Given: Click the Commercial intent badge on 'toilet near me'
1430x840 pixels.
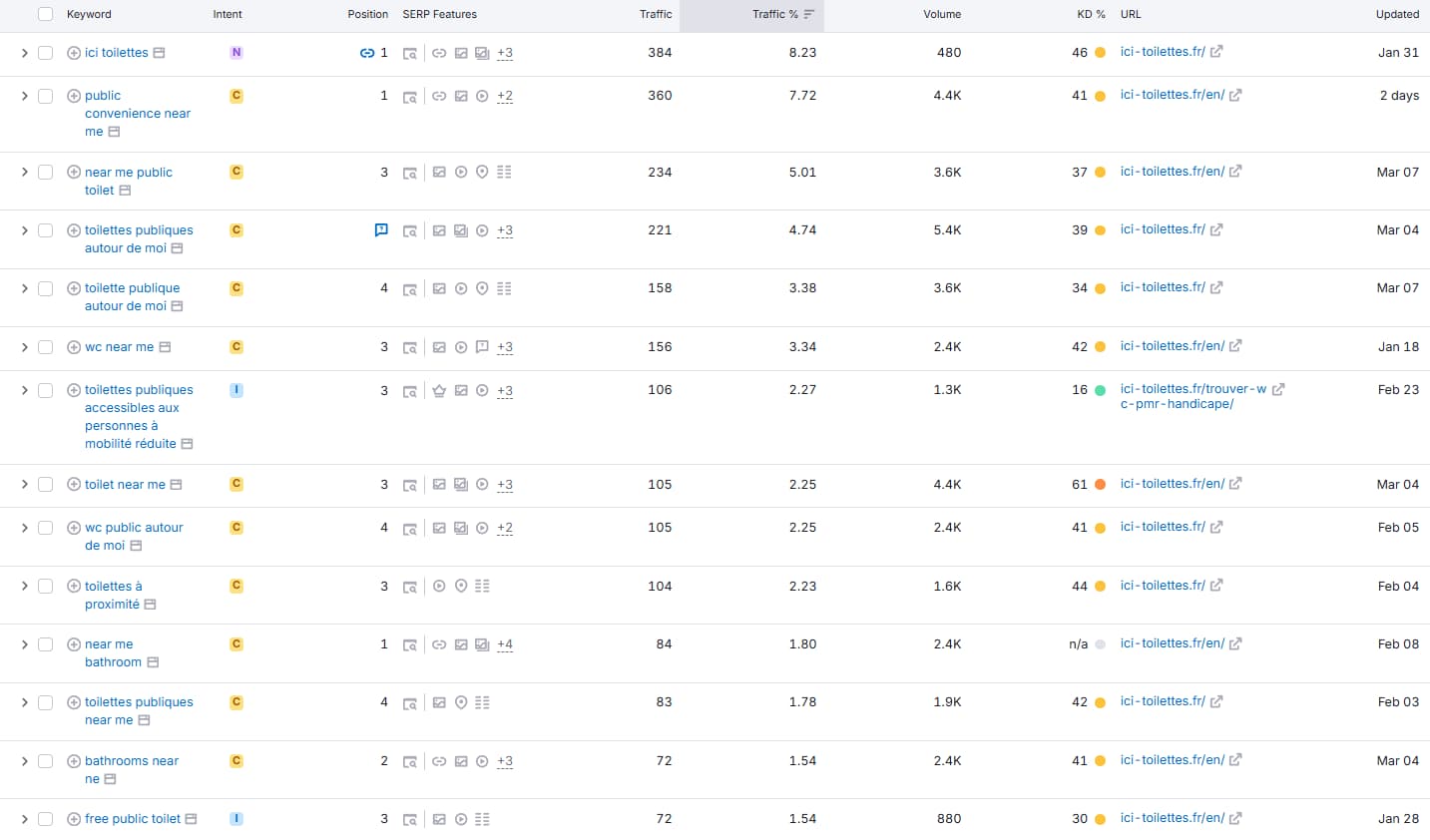Looking at the screenshot, I should click(x=236, y=484).
